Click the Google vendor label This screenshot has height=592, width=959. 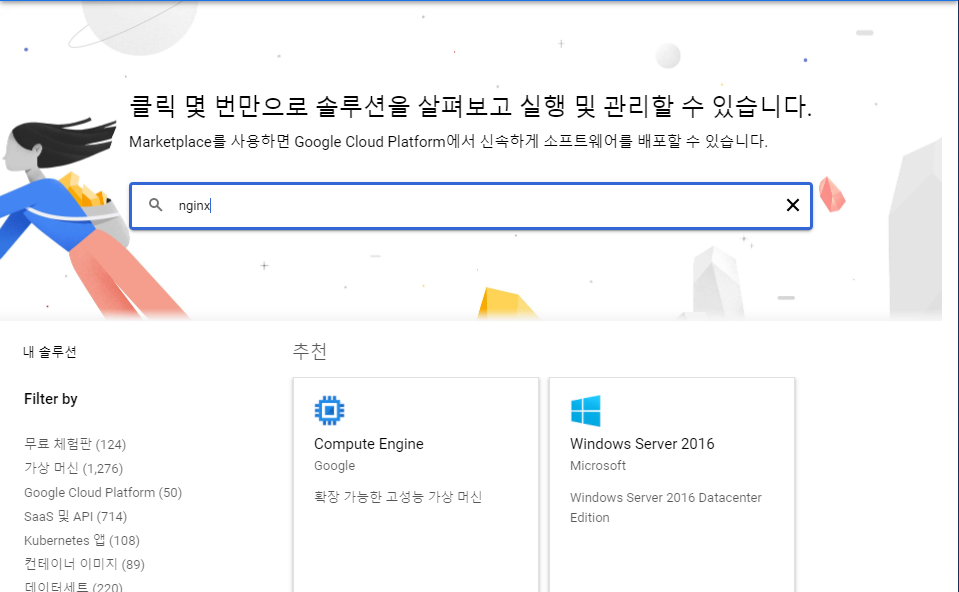click(334, 465)
